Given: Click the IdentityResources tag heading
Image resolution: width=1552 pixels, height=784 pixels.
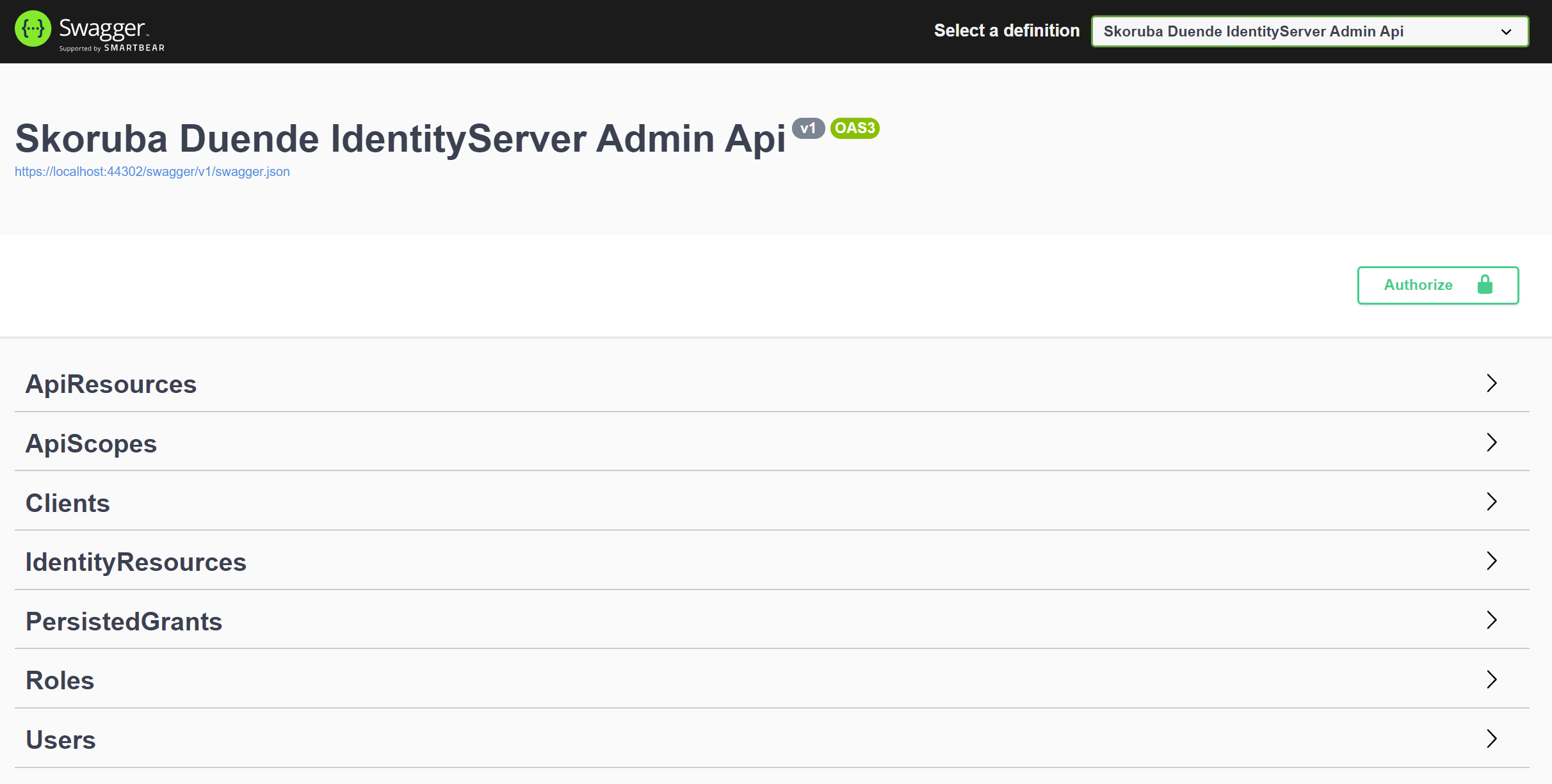Looking at the screenshot, I should pos(136,562).
